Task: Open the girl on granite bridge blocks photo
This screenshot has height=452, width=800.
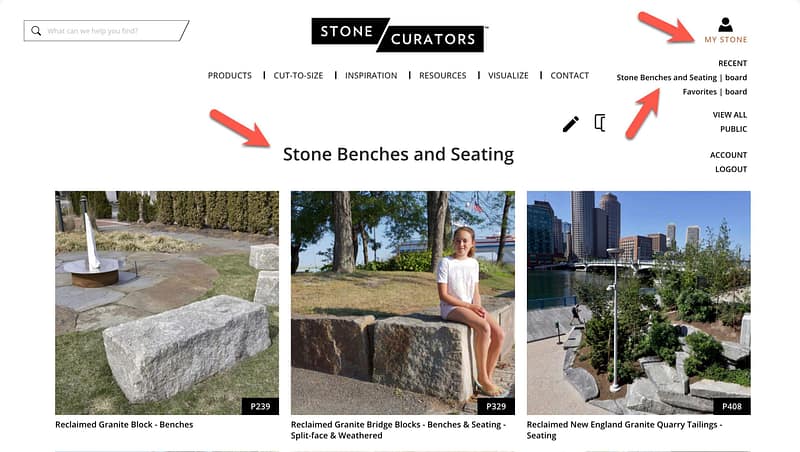Action: pyautogui.click(x=403, y=302)
